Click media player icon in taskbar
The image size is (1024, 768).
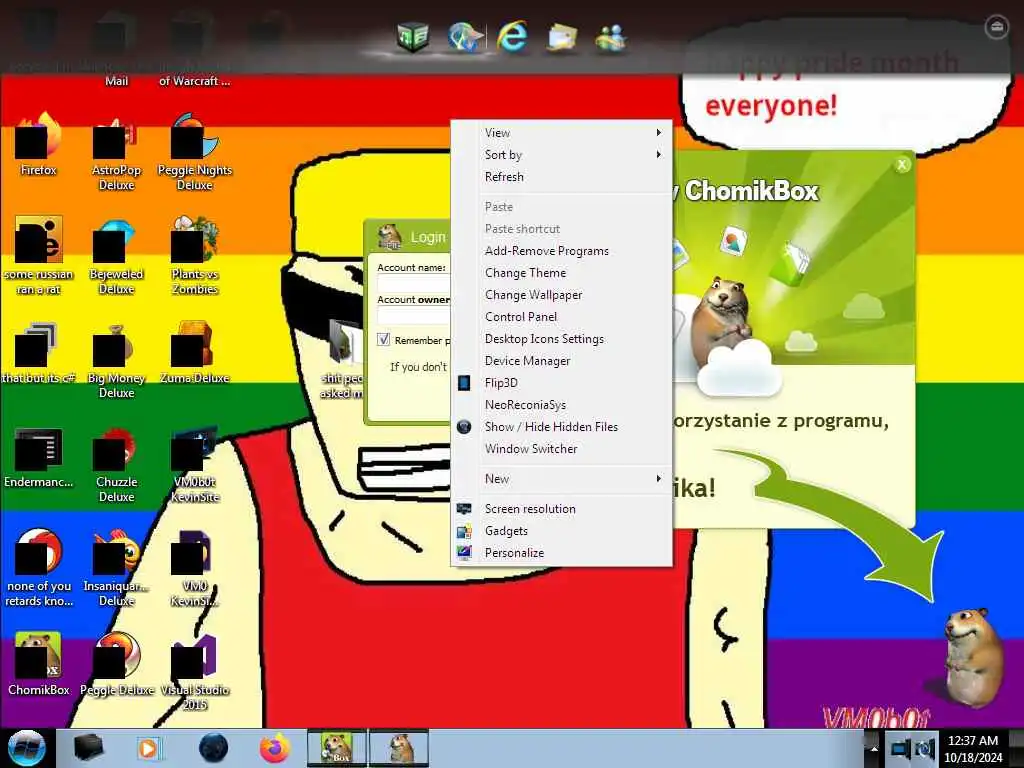(149, 748)
